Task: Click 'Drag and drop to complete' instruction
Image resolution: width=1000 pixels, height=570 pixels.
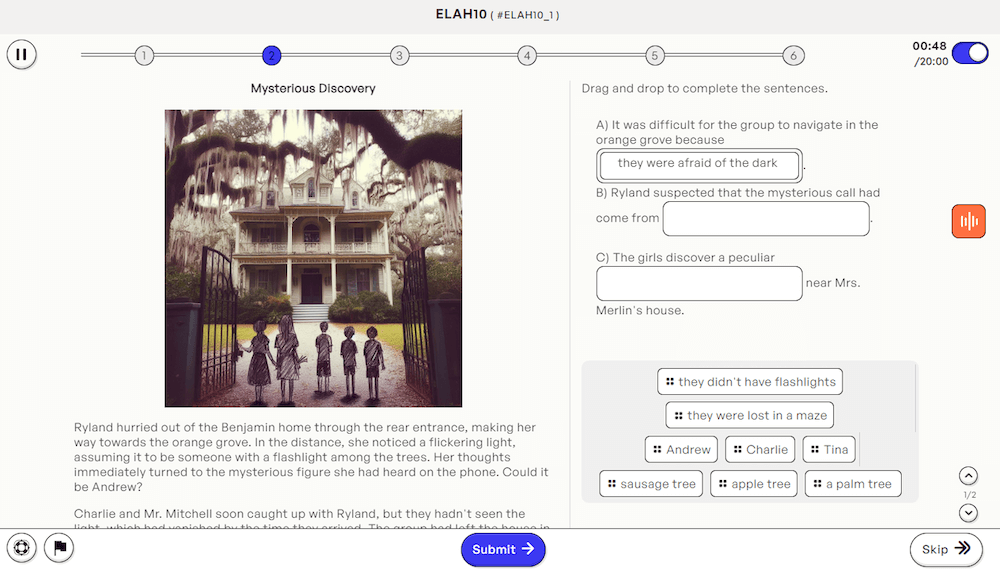Action: tap(704, 89)
